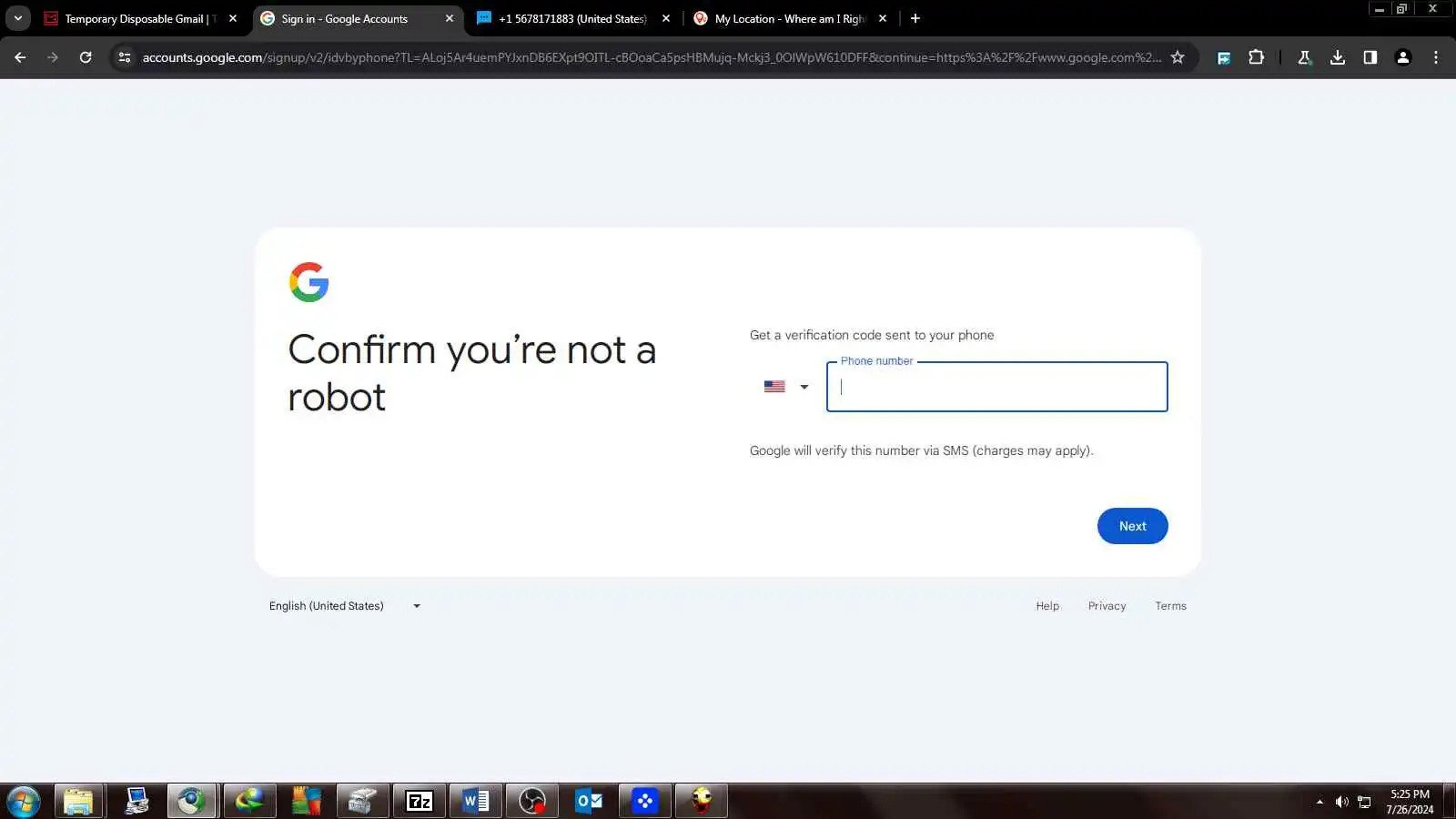Image resolution: width=1456 pixels, height=819 pixels.
Task: Open File Explorer from taskbar
Action: pyautogui.click(x=78, y=802)
